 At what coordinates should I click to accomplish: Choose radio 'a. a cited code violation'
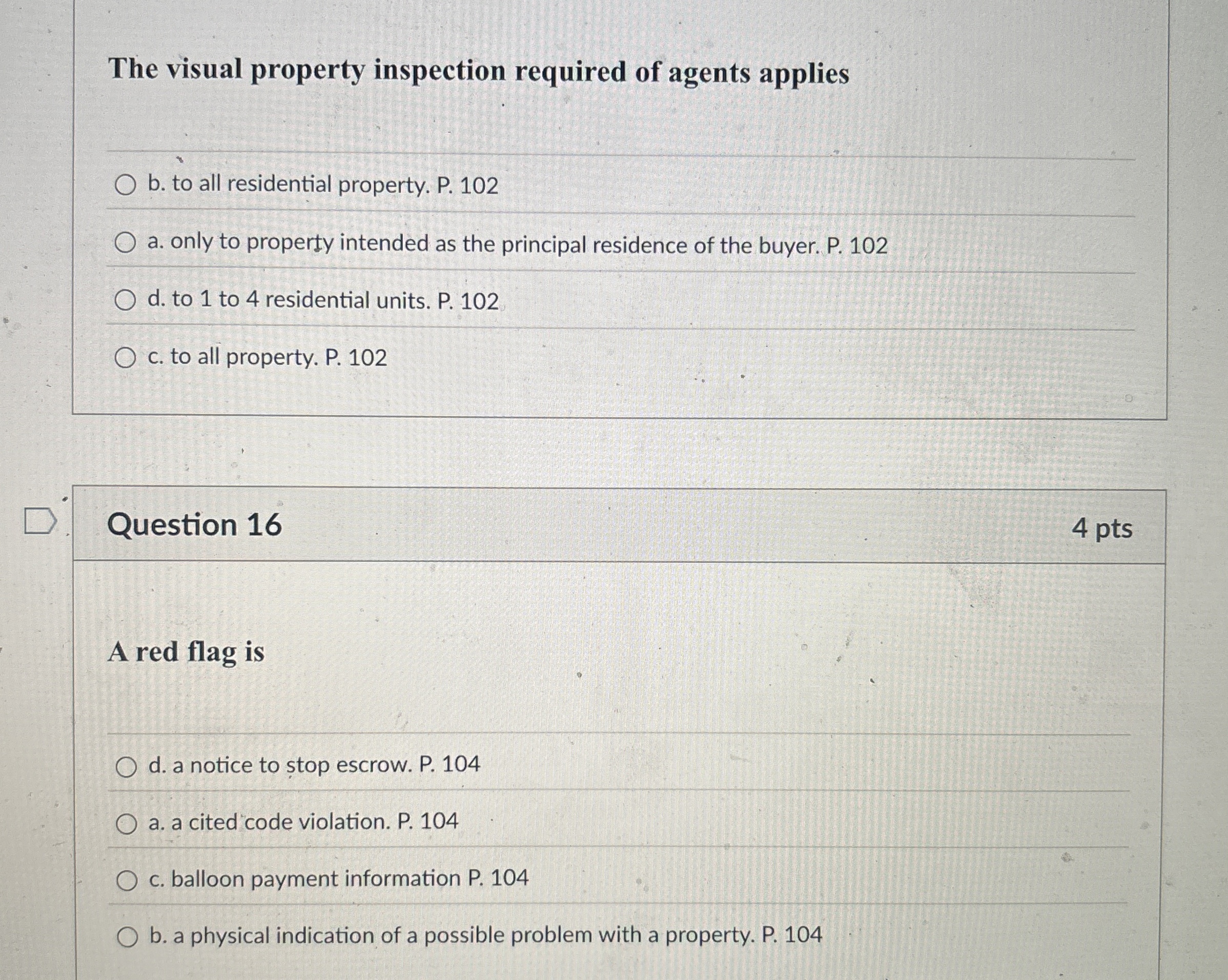127,824
